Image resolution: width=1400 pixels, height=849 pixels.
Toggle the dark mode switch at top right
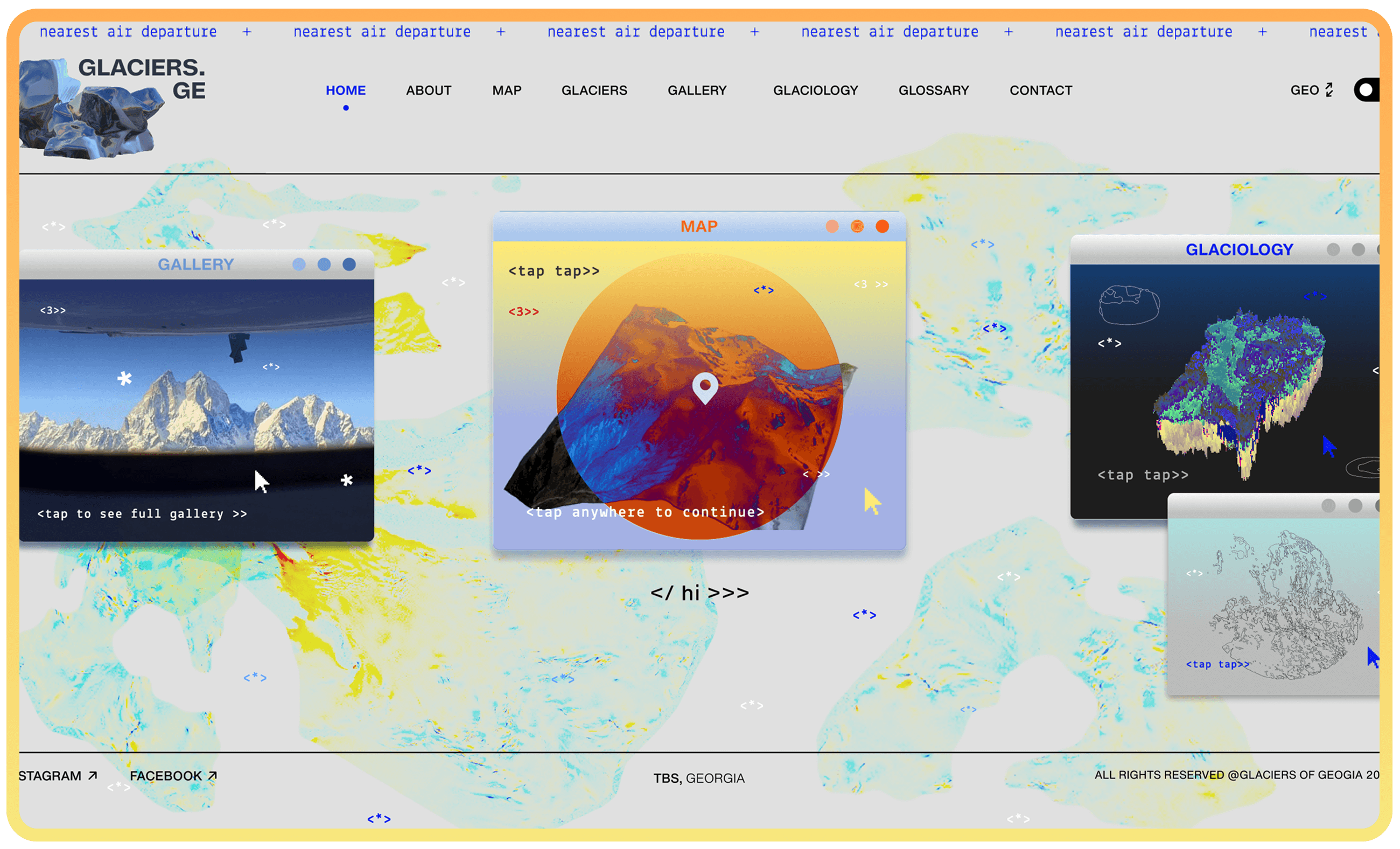[1367, 90]
